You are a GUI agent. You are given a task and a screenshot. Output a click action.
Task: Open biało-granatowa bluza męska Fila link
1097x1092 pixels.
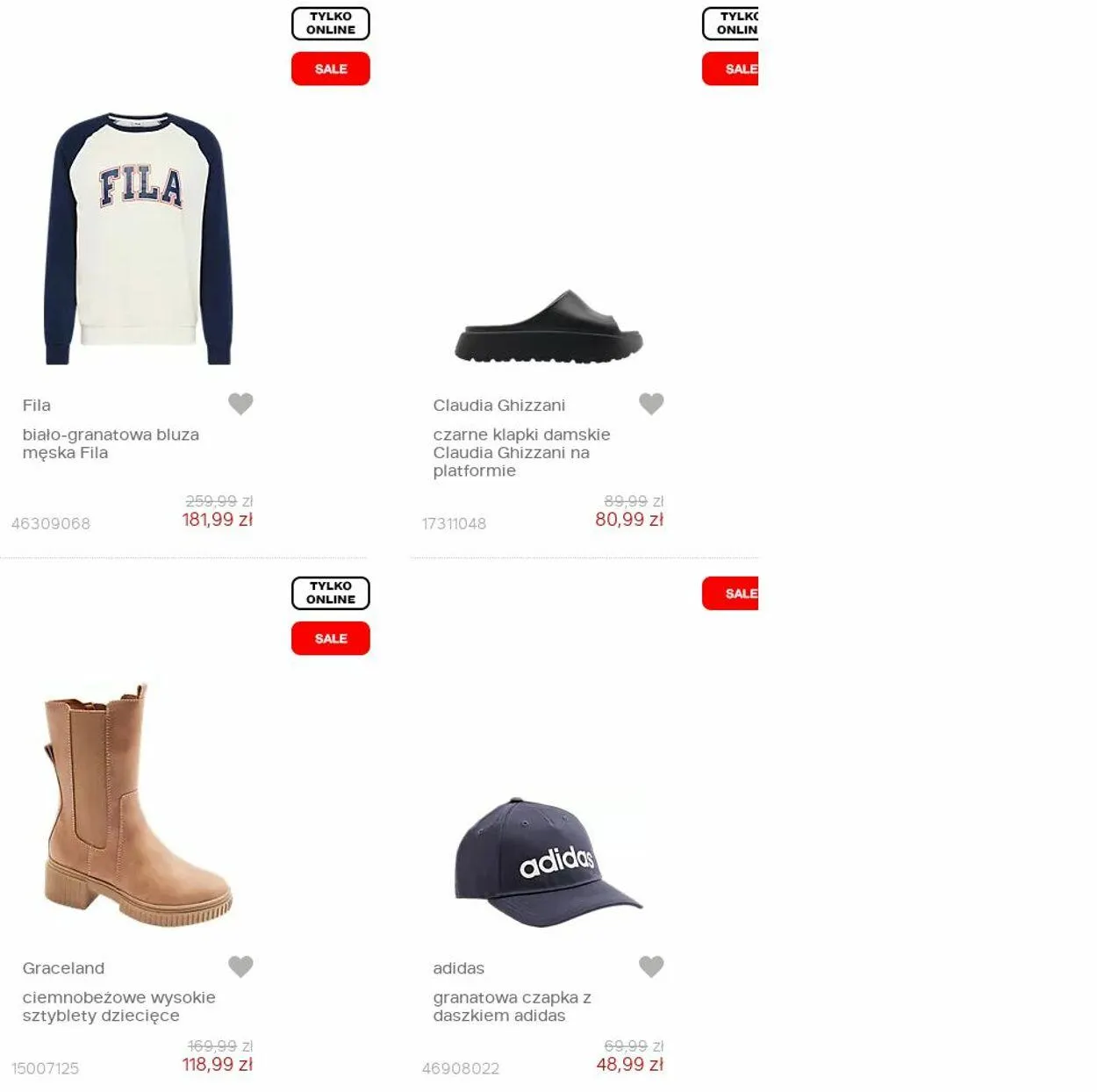pos(111,443)
